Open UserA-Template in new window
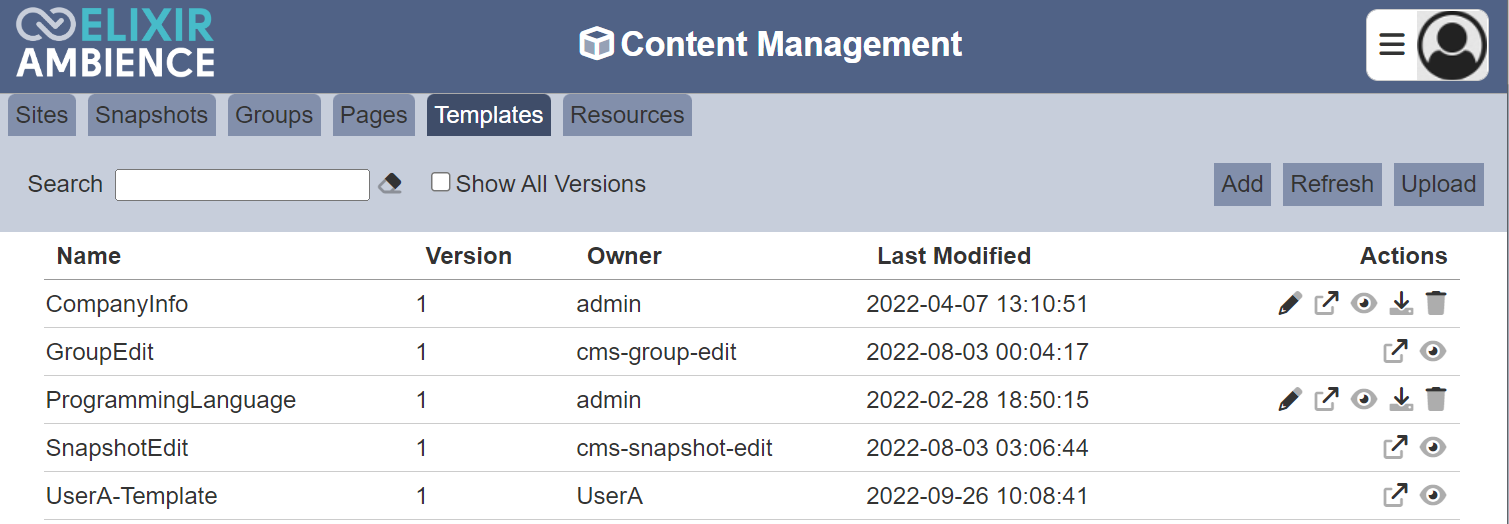Image resolution: width=1509 pixels, height=524 pixels. 1395,495
